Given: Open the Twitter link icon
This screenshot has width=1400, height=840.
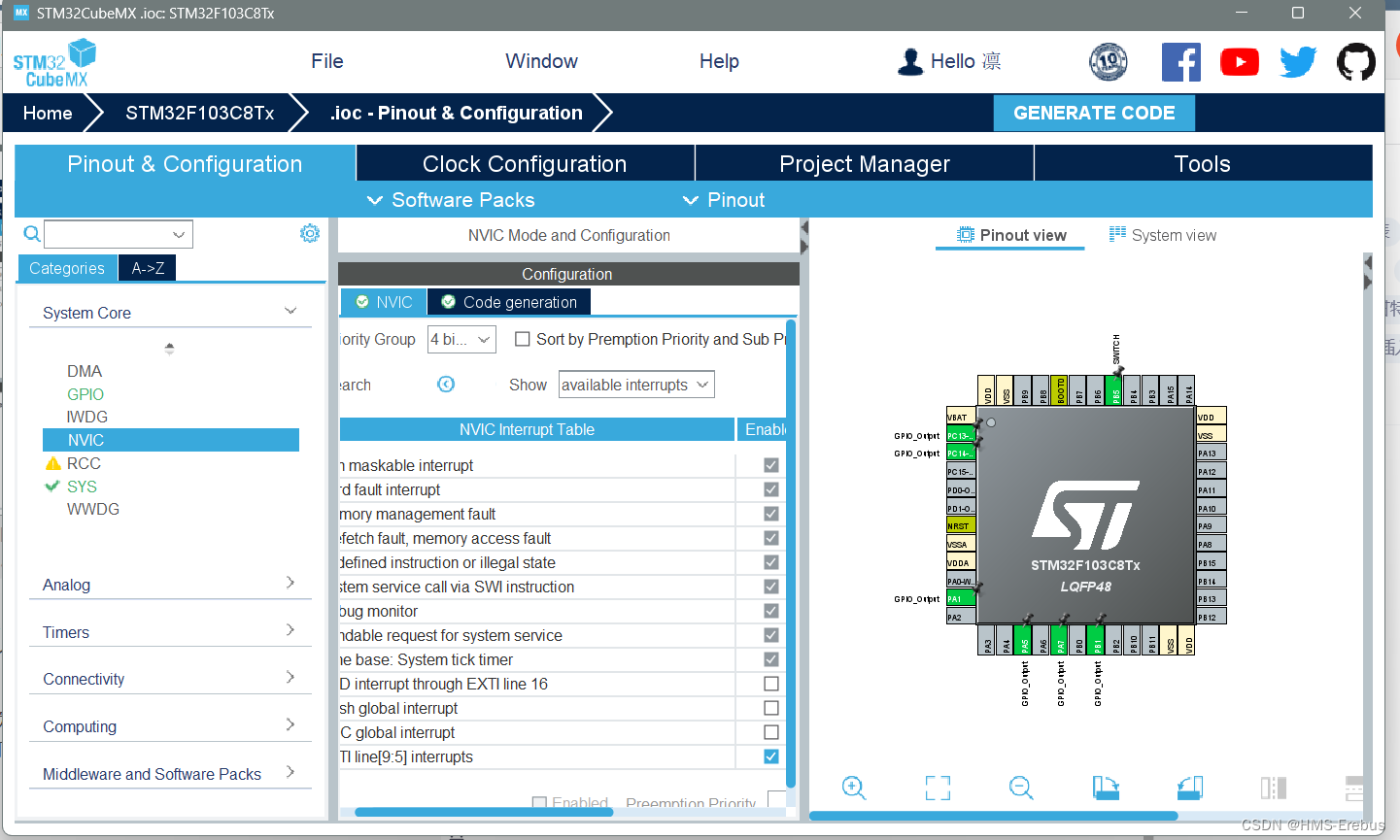Looking at the screenshot, I should point(1298,62).
